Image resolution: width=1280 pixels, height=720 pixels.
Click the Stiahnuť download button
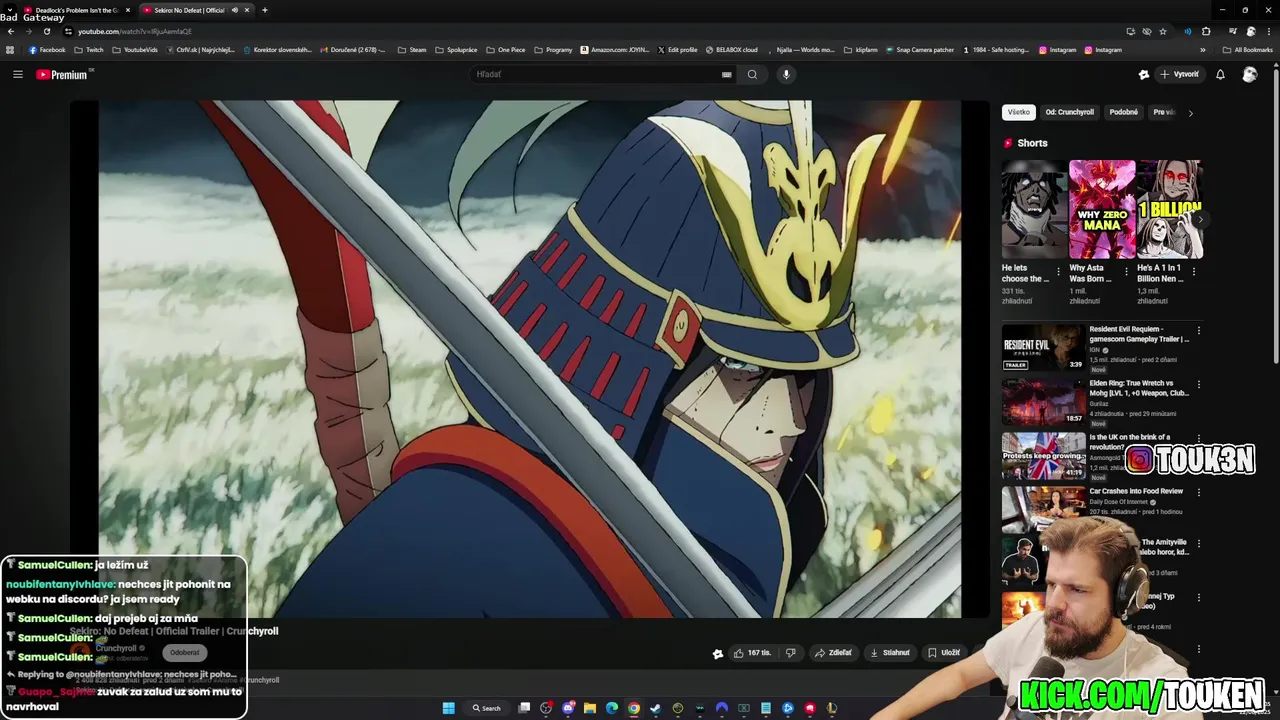(x=890, y=653)
